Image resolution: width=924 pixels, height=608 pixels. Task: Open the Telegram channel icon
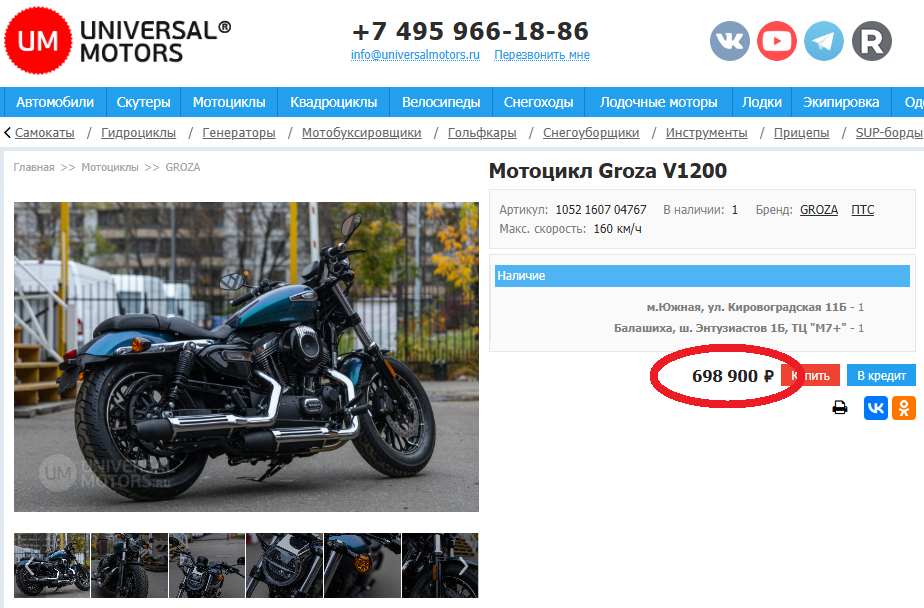824,41
